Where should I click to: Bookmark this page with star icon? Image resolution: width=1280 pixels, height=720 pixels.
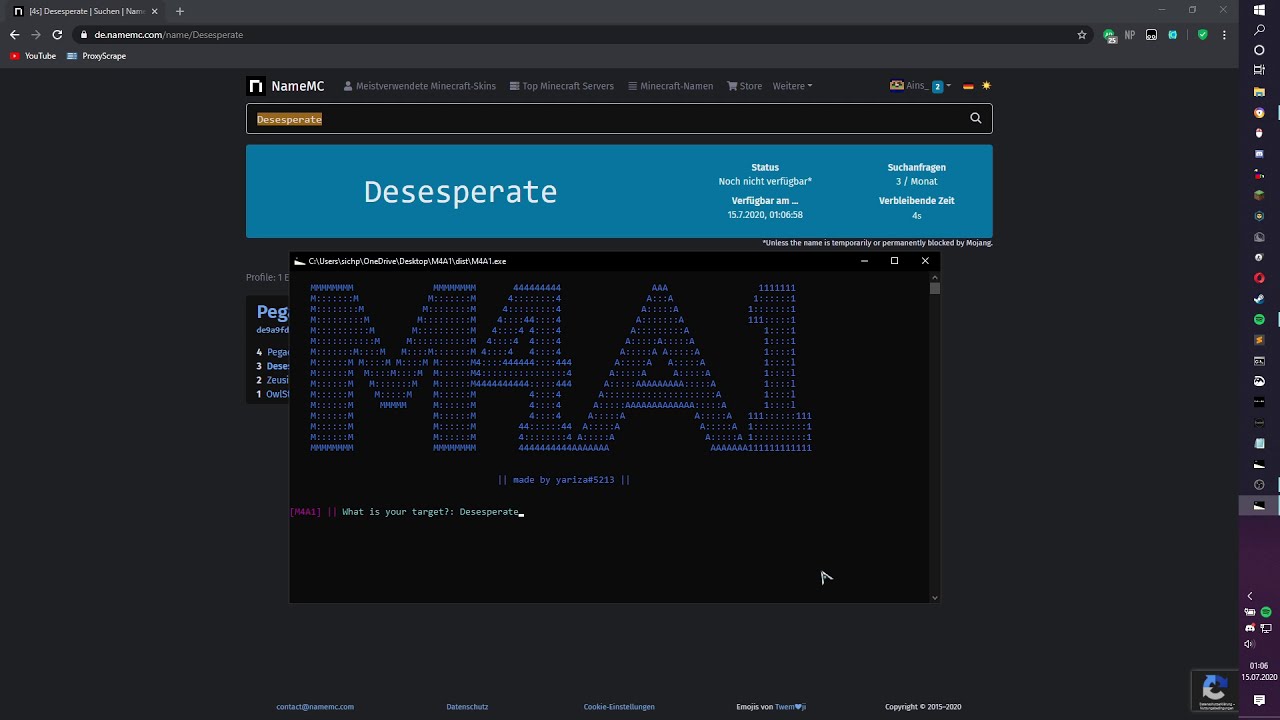pos(1082,35)
